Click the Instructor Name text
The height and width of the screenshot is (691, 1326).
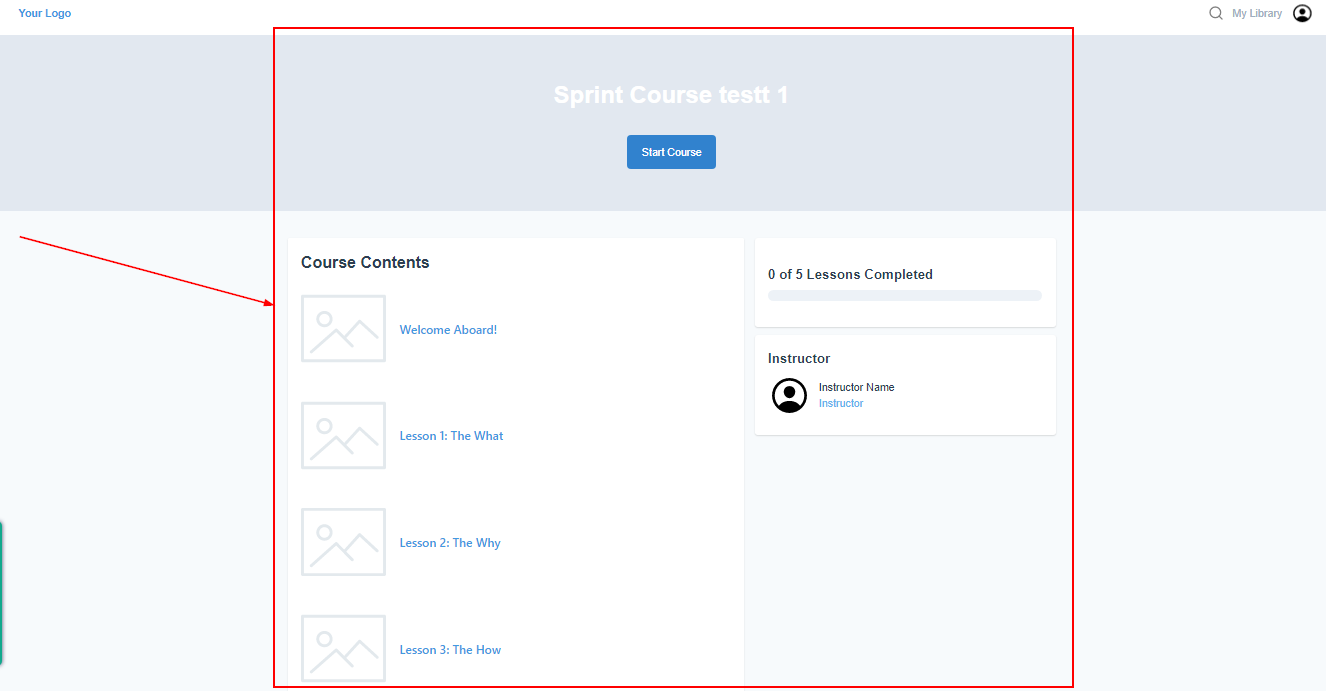click(x=856, y=387)
